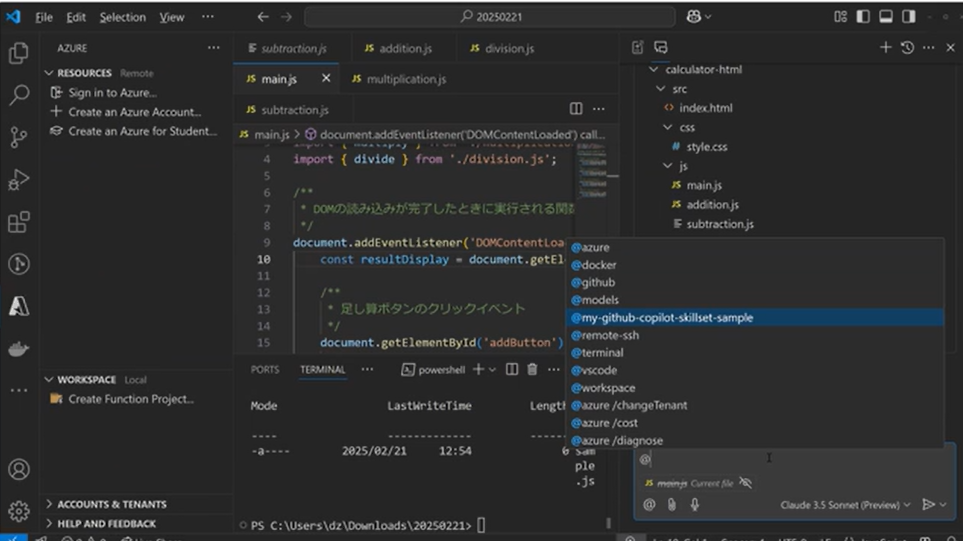The height and width of the screenshot is (541, 963).
Task: Open the Edit menu
Action: 76,17
